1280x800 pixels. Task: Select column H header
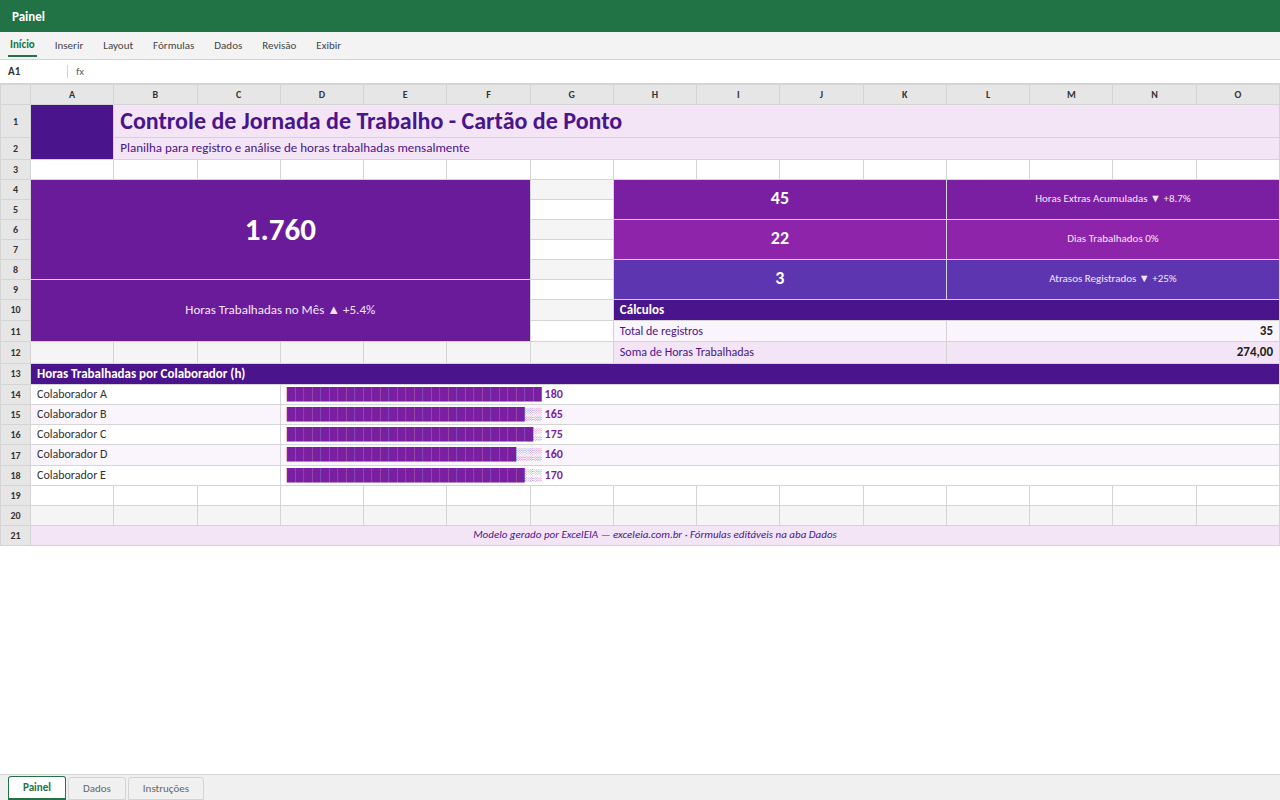click(655, 95)
